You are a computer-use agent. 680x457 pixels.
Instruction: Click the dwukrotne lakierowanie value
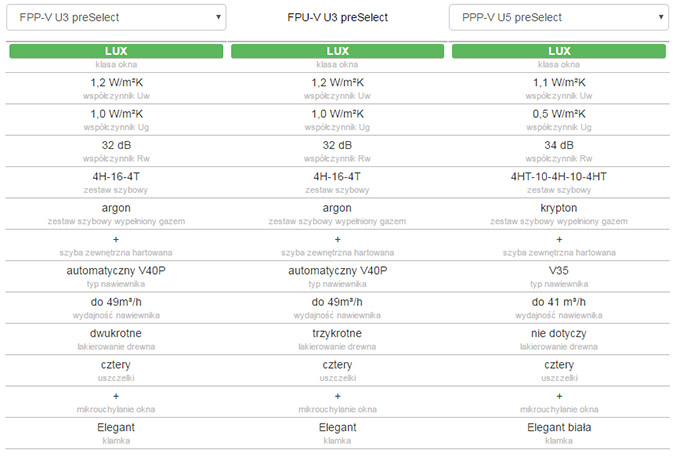tap(116, 334)
